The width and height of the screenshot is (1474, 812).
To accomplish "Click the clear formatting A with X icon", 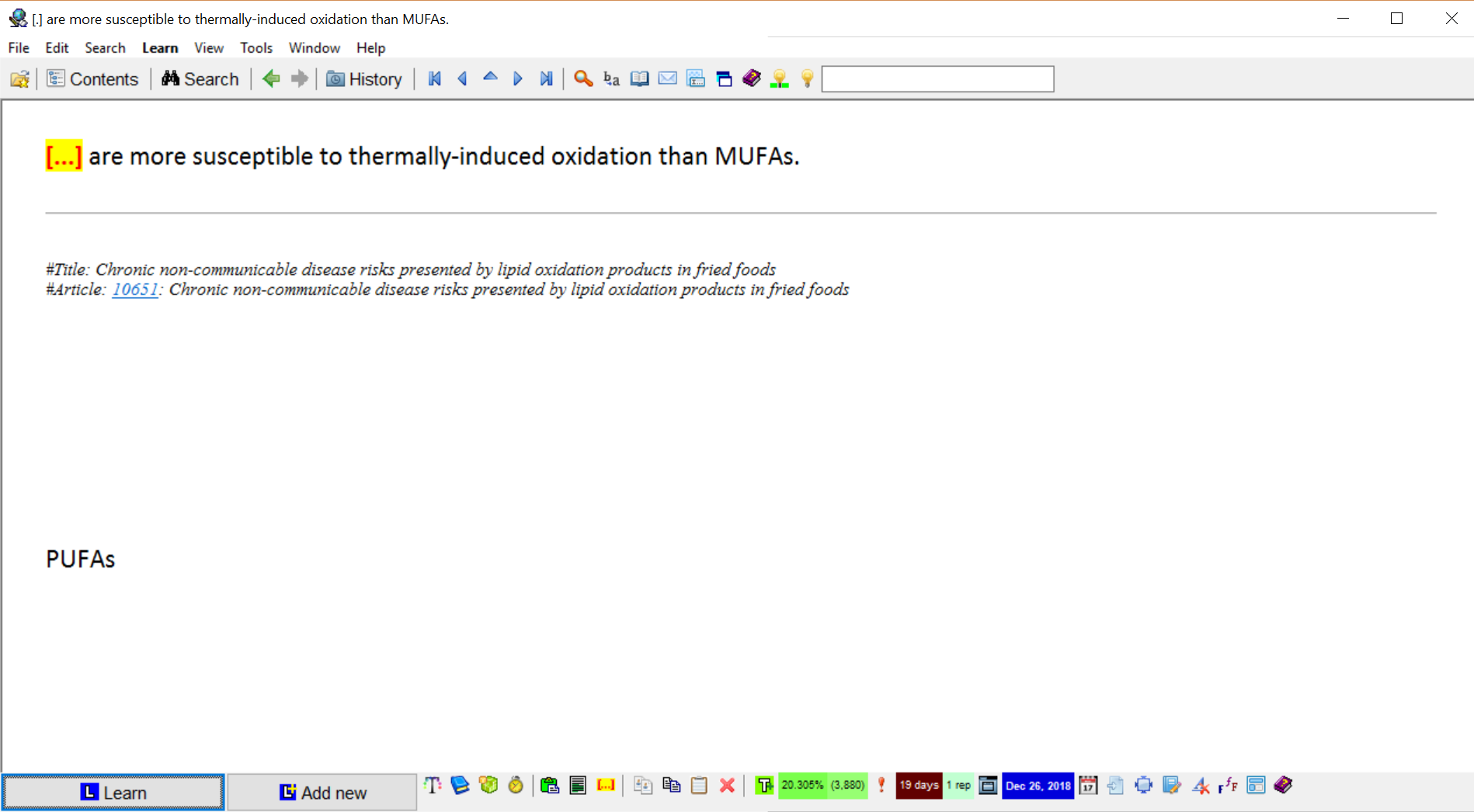I will click(x=1200, y=786).
